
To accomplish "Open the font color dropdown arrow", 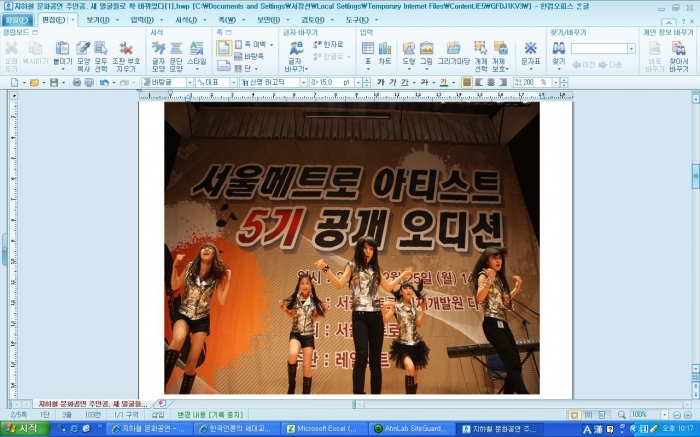I will [x=454, y=83].
